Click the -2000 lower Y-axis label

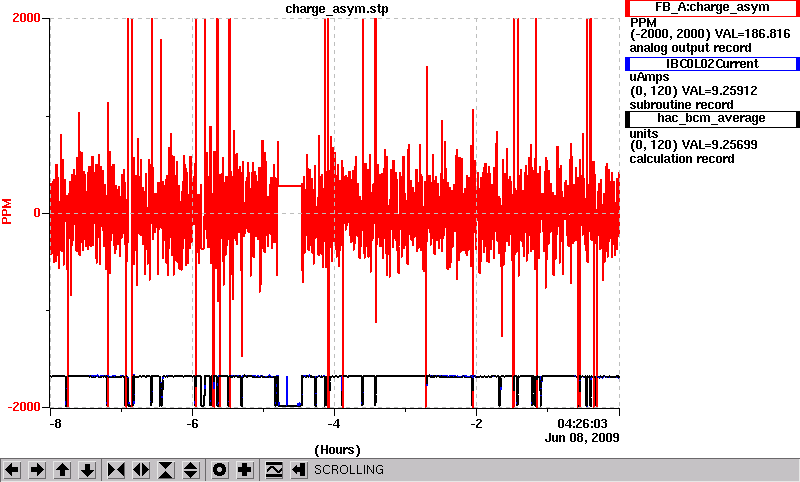click(x=23, y=407)
